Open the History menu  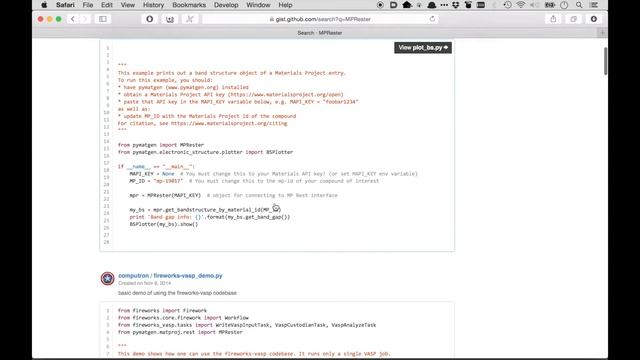(x=153, y=5)
